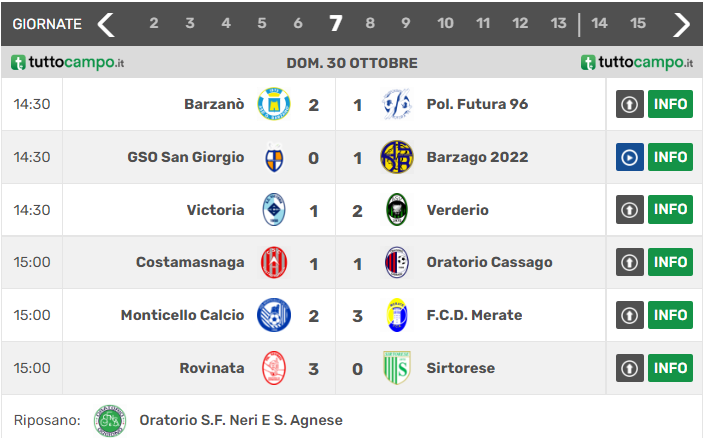This screenshot has width=705, height=438.
Task: Select matchday 13
Action: 558,24
